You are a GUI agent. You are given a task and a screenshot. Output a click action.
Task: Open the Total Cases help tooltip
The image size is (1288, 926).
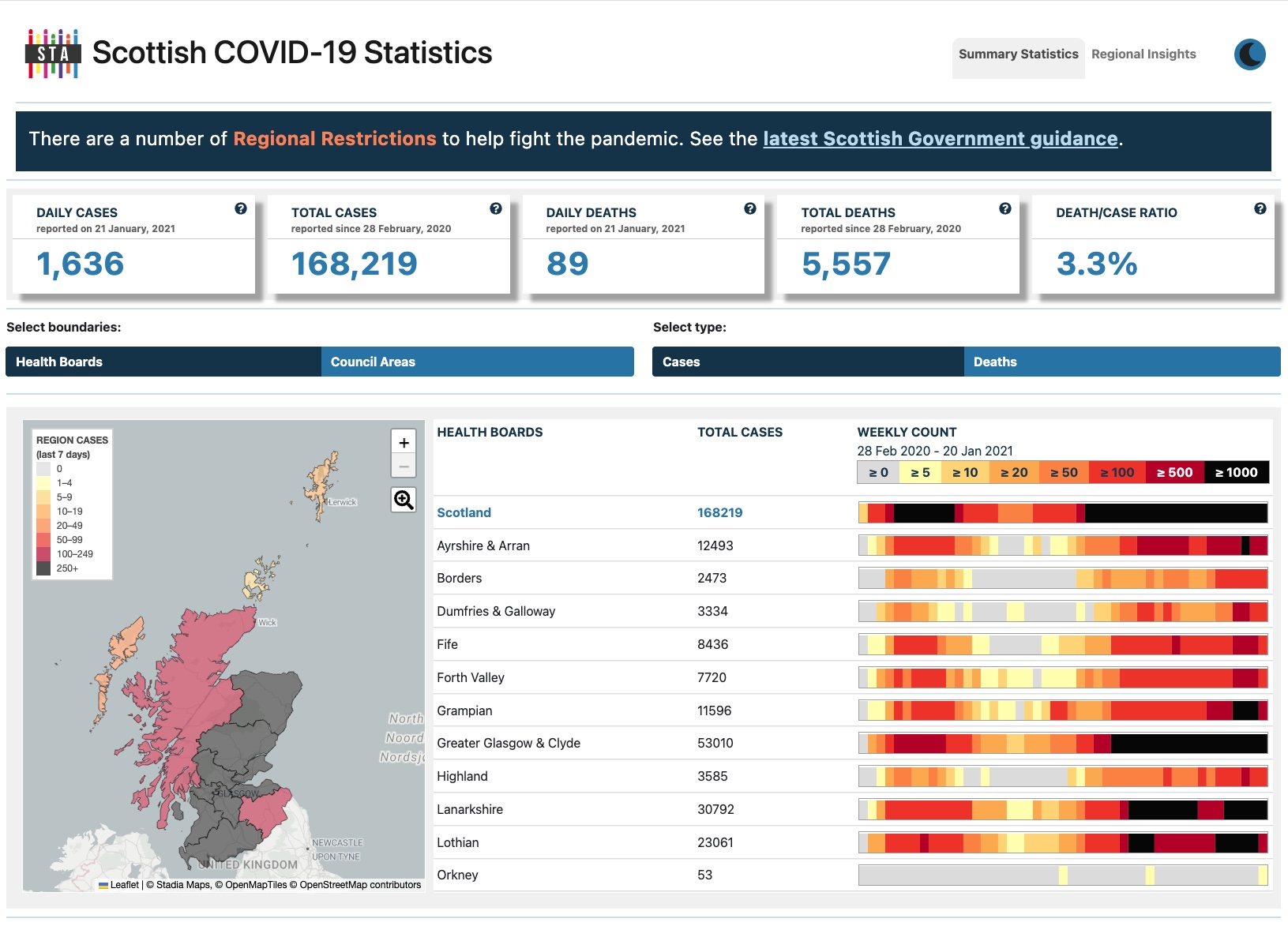pos(496,209)
